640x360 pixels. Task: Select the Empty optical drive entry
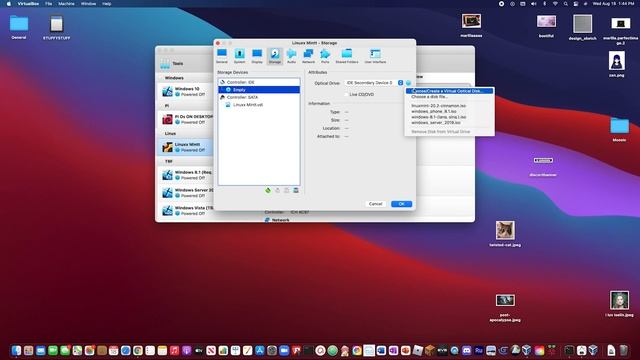[x=259, y=89]
